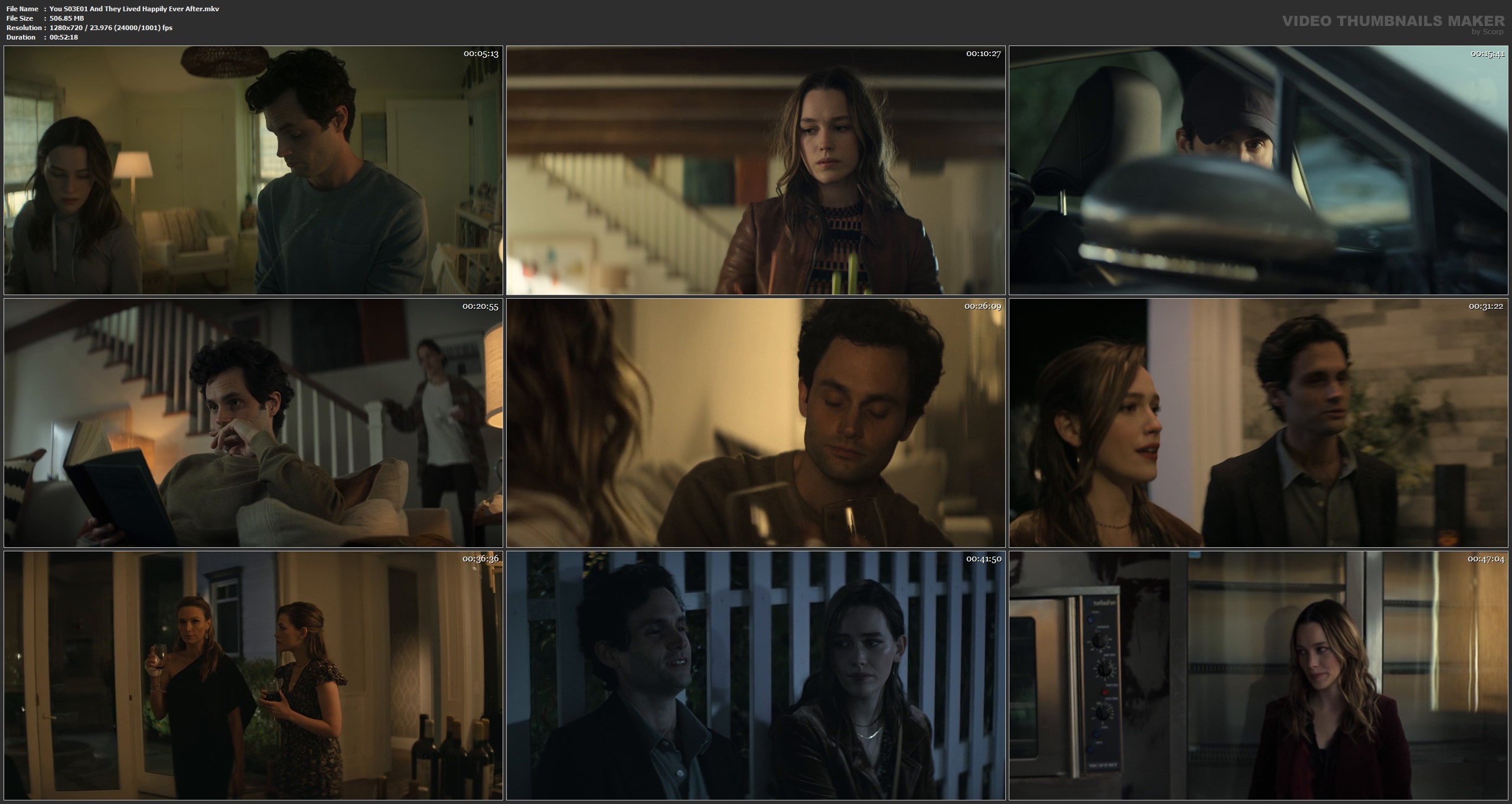Click the Duration 00:52:18 line
Viewport: 1512px width, 804px height.
(x=63, y=37)
